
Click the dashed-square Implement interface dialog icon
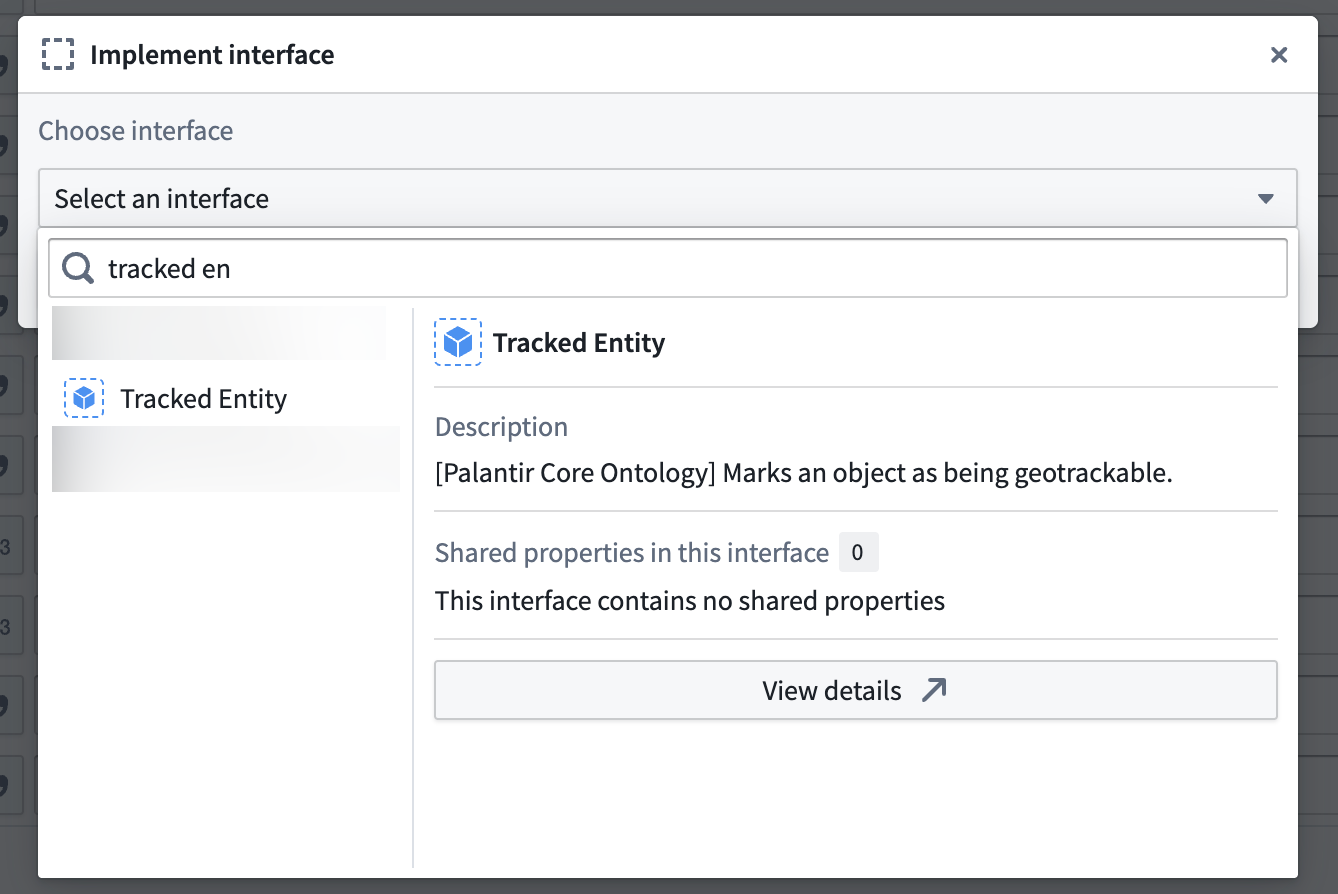click(x=58, y=54)
